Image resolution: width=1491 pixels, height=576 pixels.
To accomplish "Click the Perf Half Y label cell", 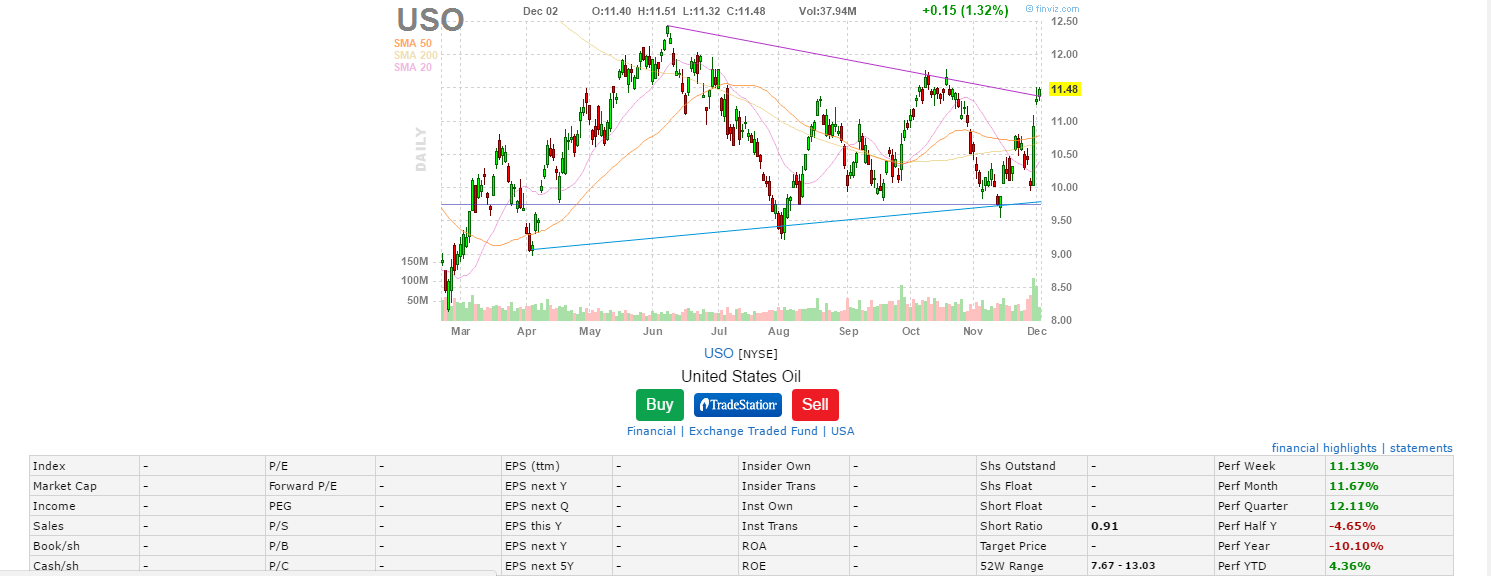I will tap(1268, 526).
